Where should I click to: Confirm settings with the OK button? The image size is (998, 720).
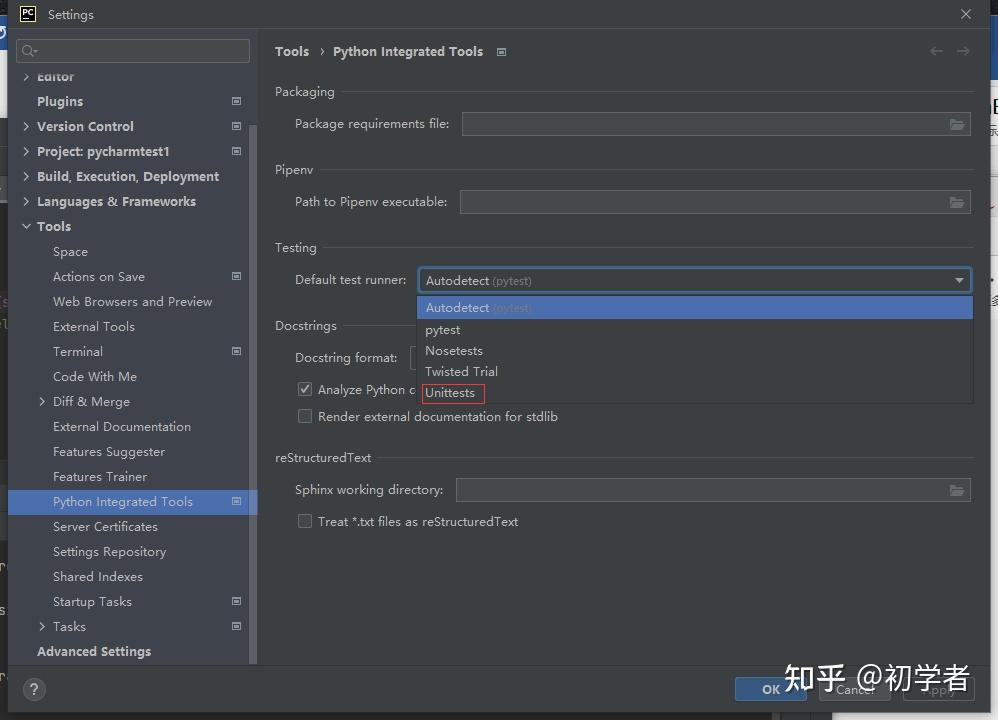[x=771, y=689]
